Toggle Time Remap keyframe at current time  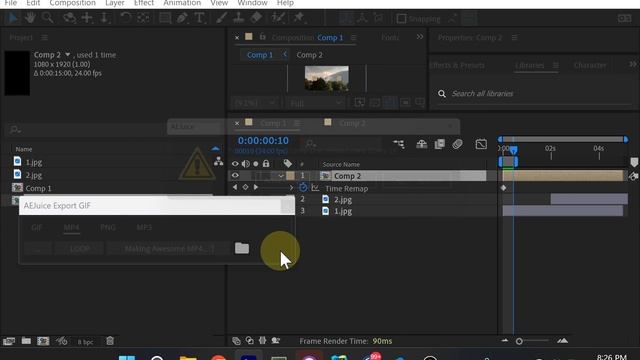245,187
